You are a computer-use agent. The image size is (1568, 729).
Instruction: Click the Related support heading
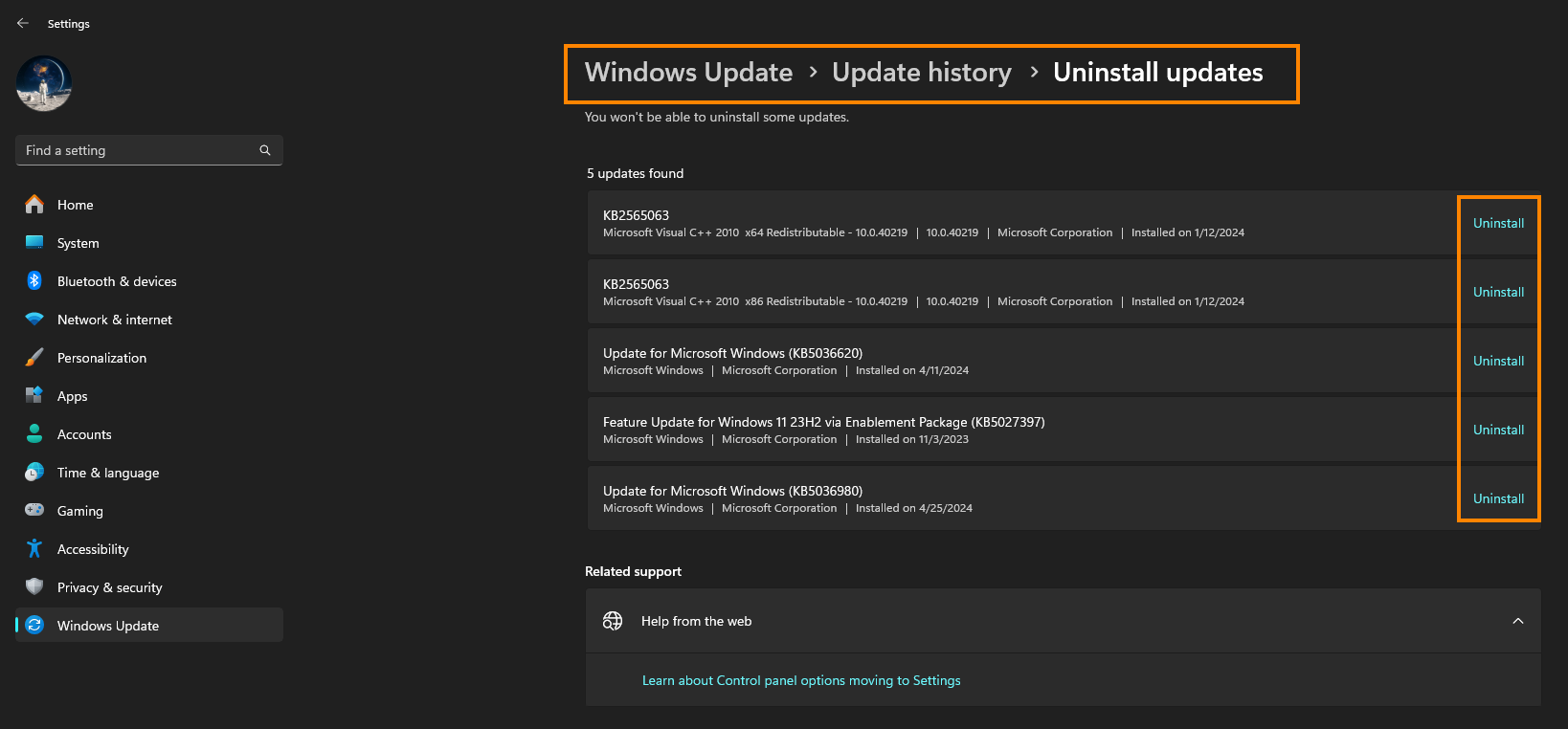[x=634, y=571]
